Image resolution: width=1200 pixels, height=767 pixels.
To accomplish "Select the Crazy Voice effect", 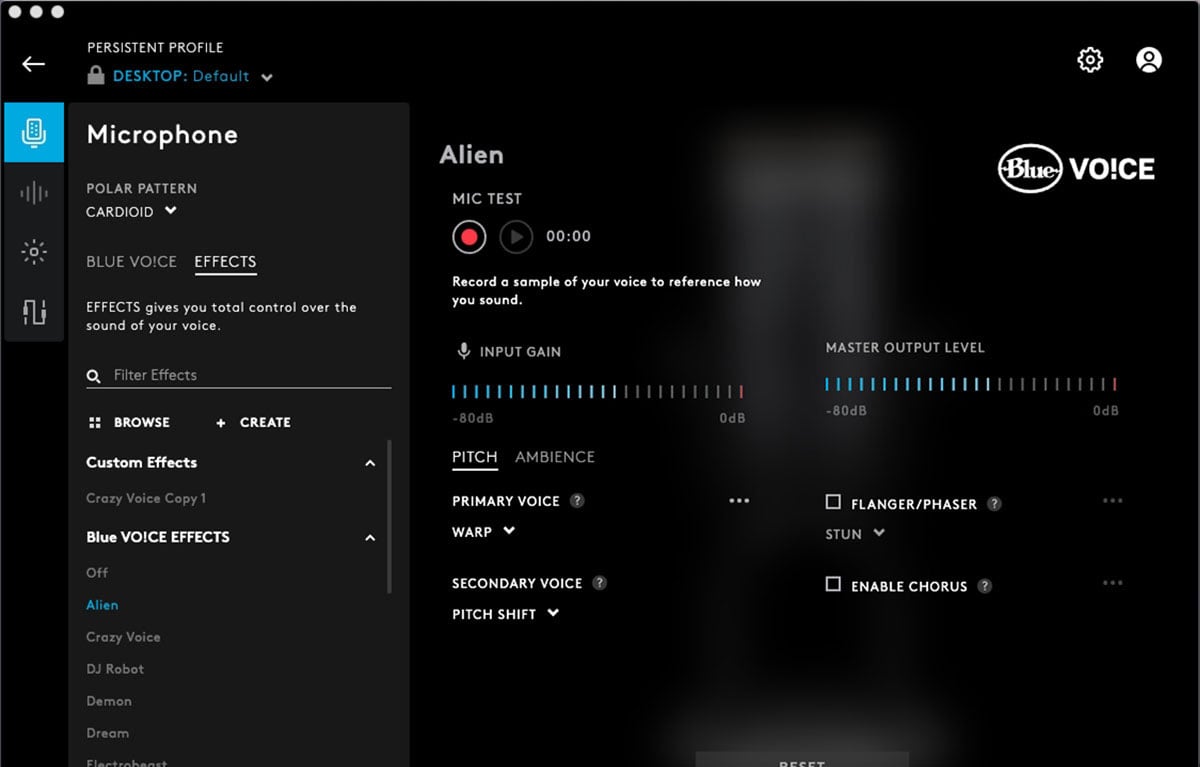I will [x=123, y=637].
